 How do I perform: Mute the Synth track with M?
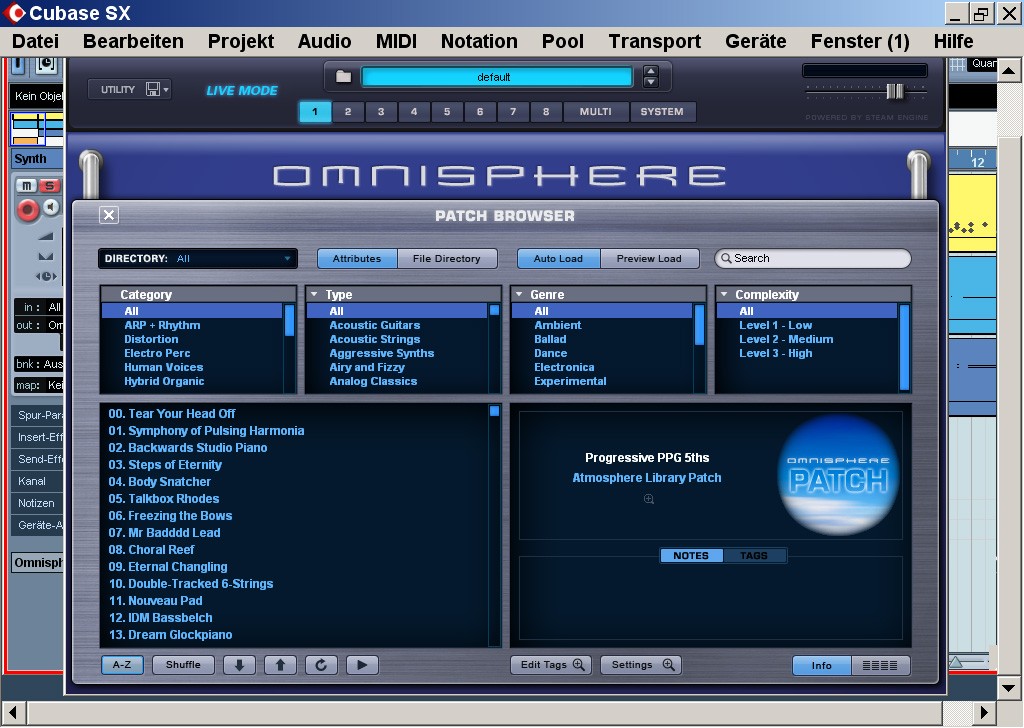[26, 186]
